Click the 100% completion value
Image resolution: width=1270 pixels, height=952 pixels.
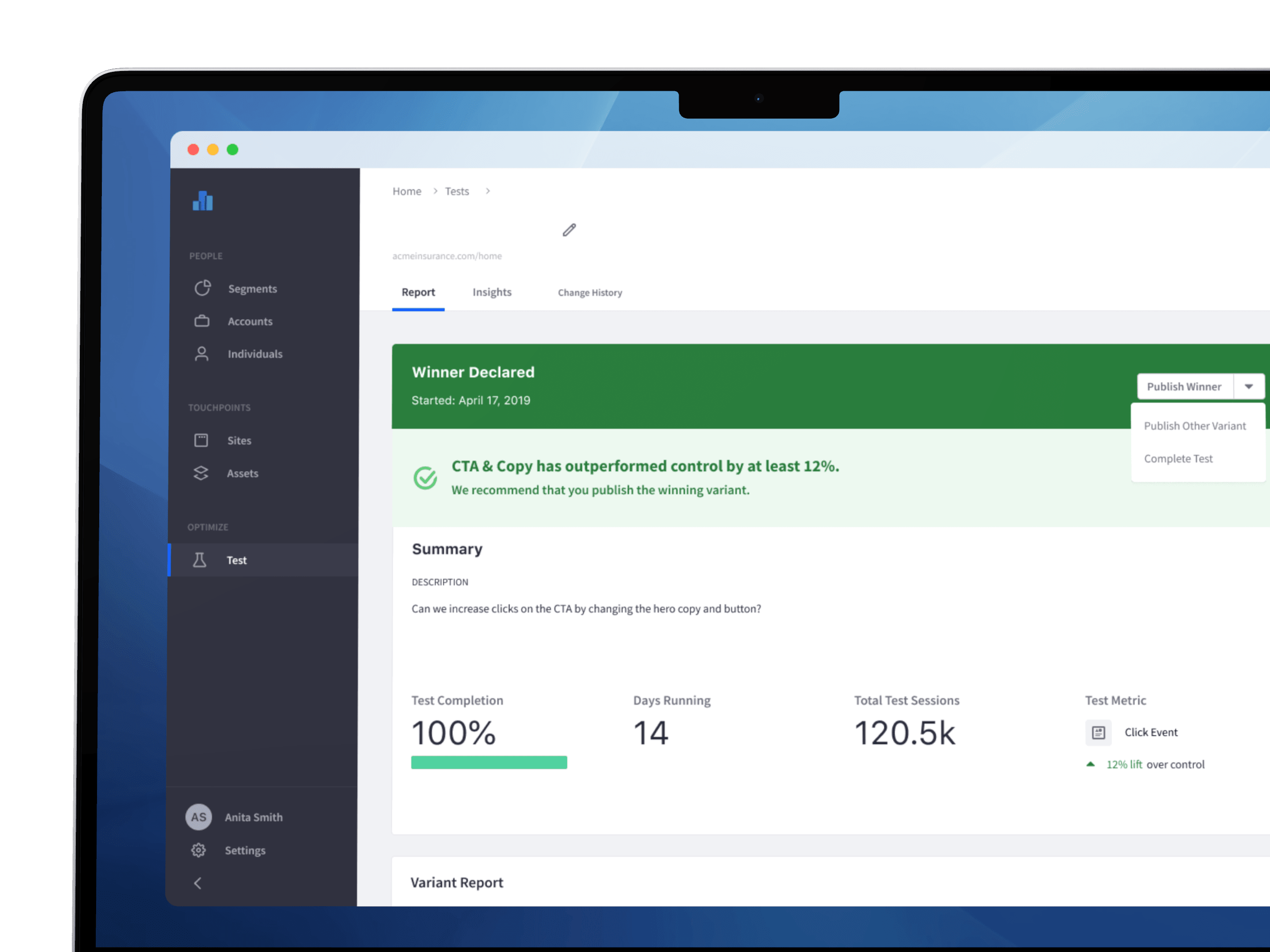pyautogui.click(x=454, y=733)
